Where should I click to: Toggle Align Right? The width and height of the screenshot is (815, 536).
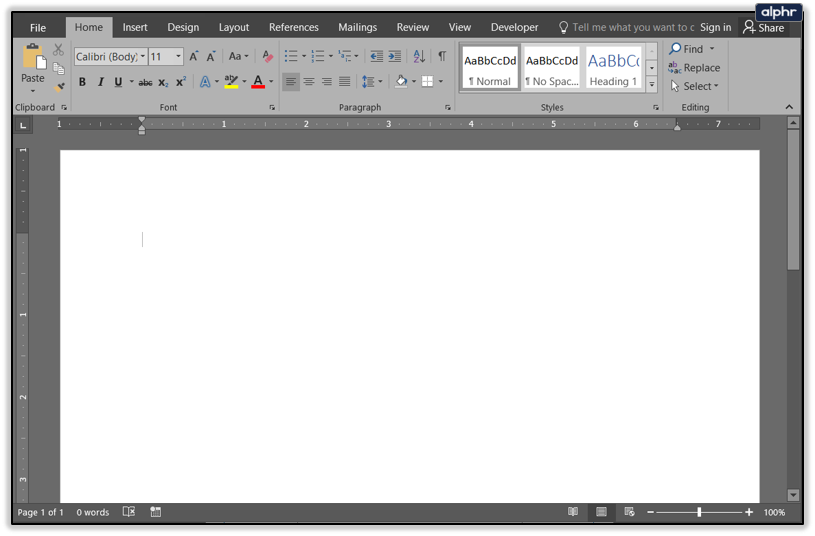pos(326,82)
